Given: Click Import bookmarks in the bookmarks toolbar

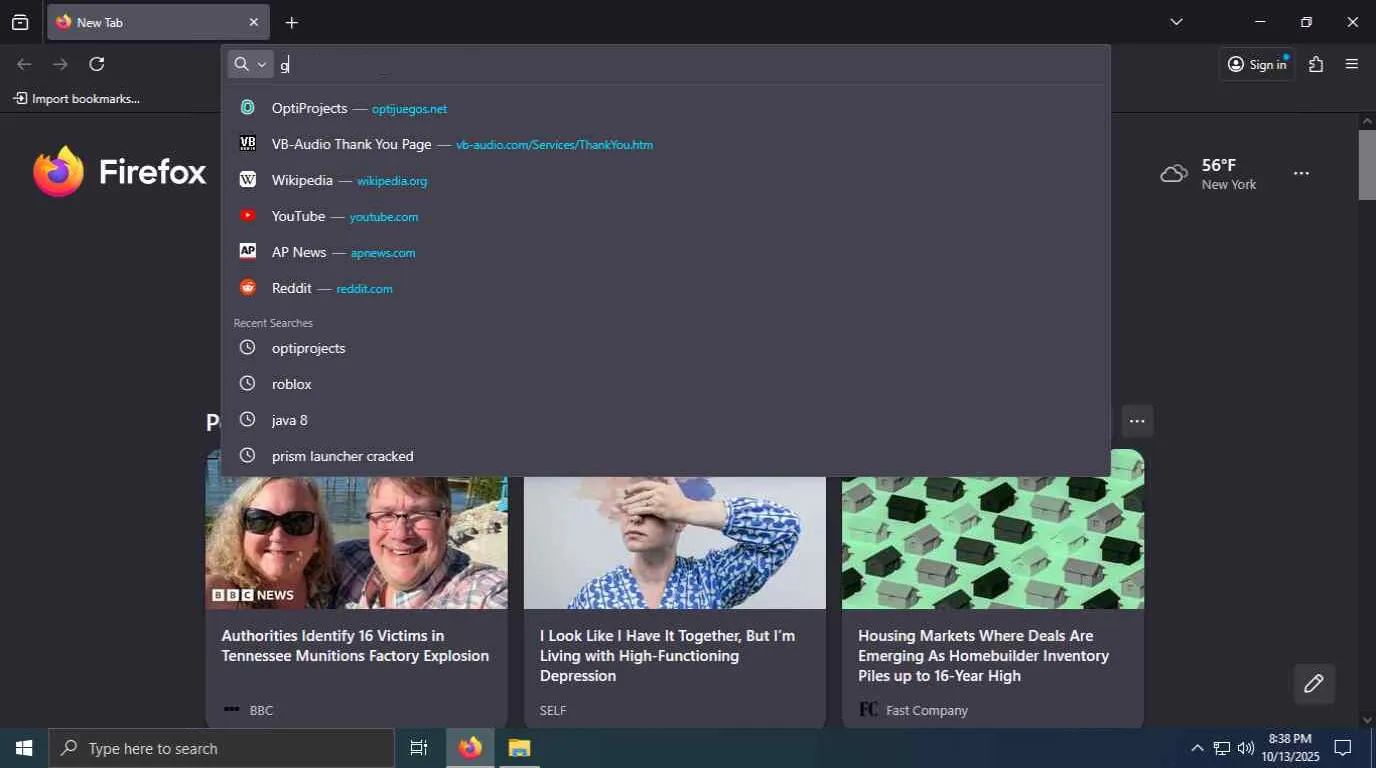Looking at the screenshot, I should tap(77, 98).
